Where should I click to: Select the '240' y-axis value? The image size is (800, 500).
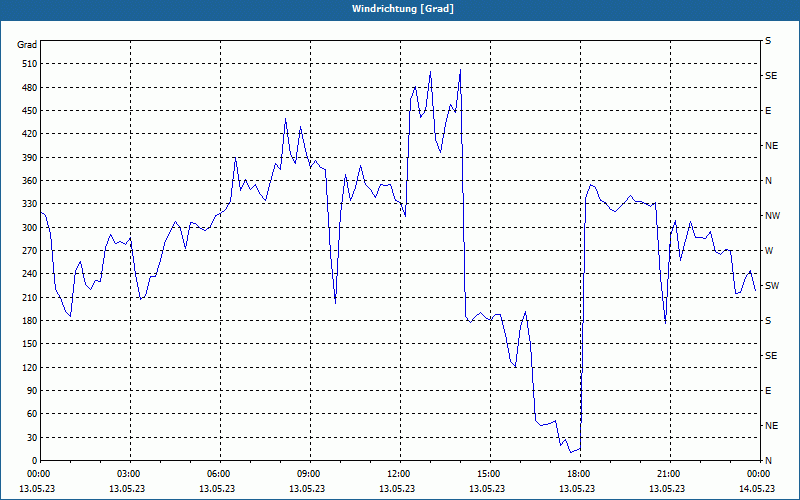tap(30, 274)
